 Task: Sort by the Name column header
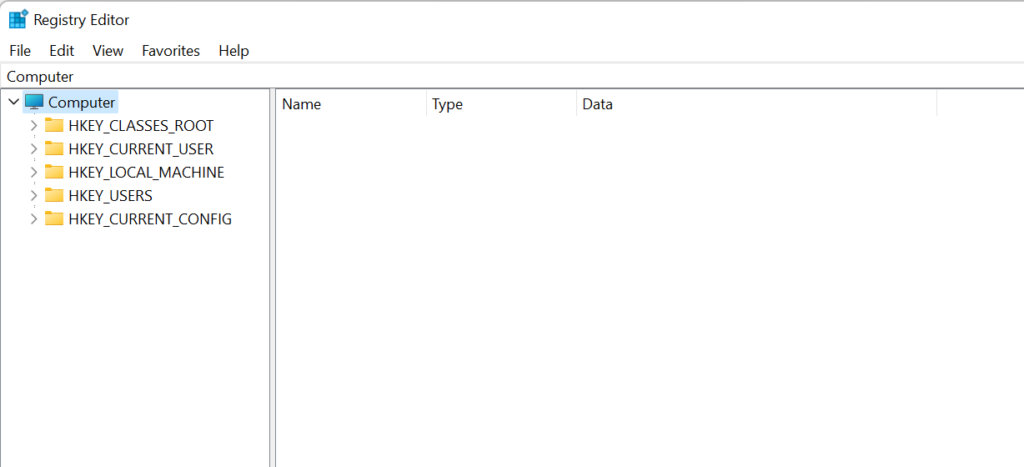click(x=351, y=105)
